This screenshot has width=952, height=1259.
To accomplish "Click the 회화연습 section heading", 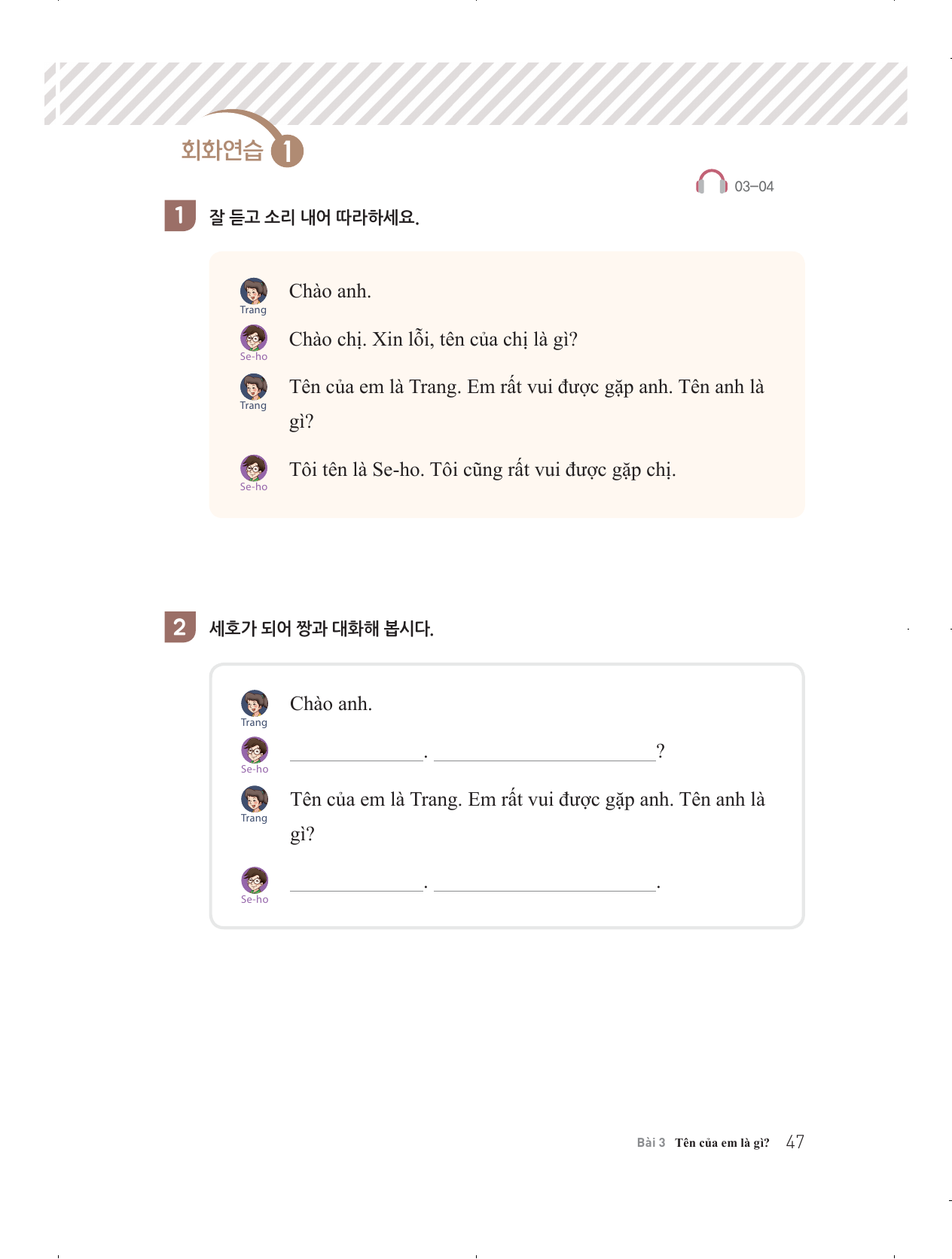I will (x=222, y=151).
